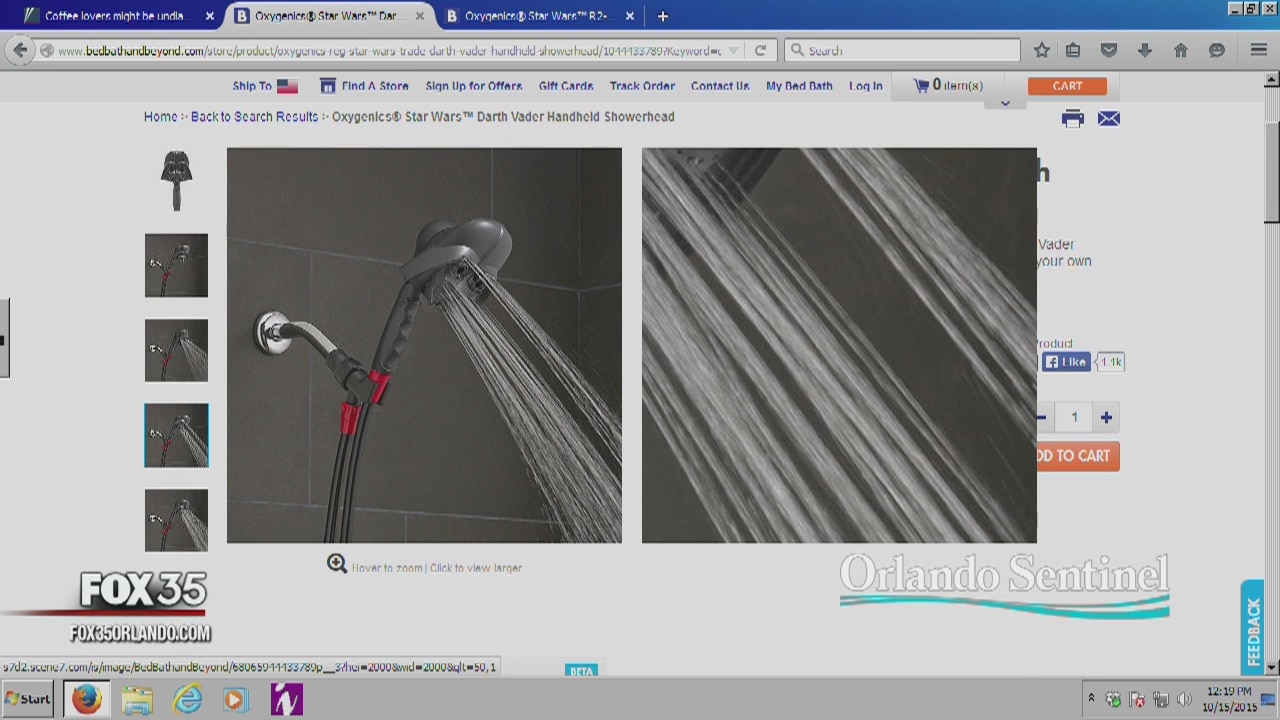Open the Feedback side tab
This screenshot has height=720, width=1280.
point(1252,628)
